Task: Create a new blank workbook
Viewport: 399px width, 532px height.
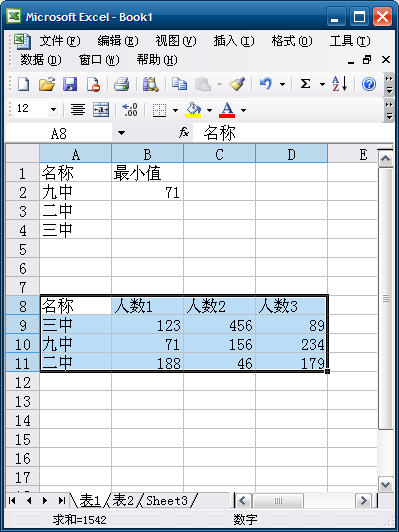Action: [23, 84]
